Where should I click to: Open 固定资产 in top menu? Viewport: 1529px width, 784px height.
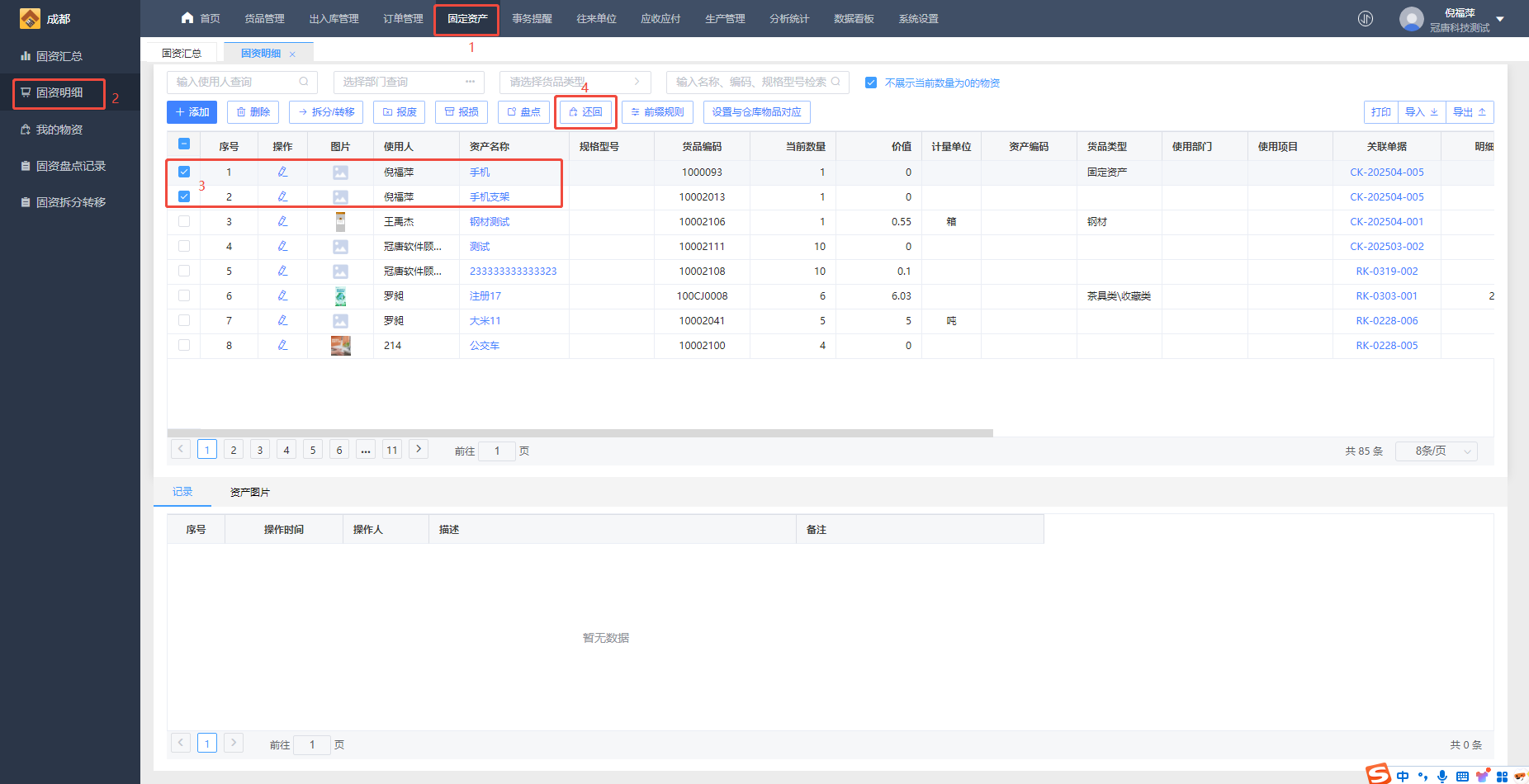pyautogui.click(x=467, y=18)
